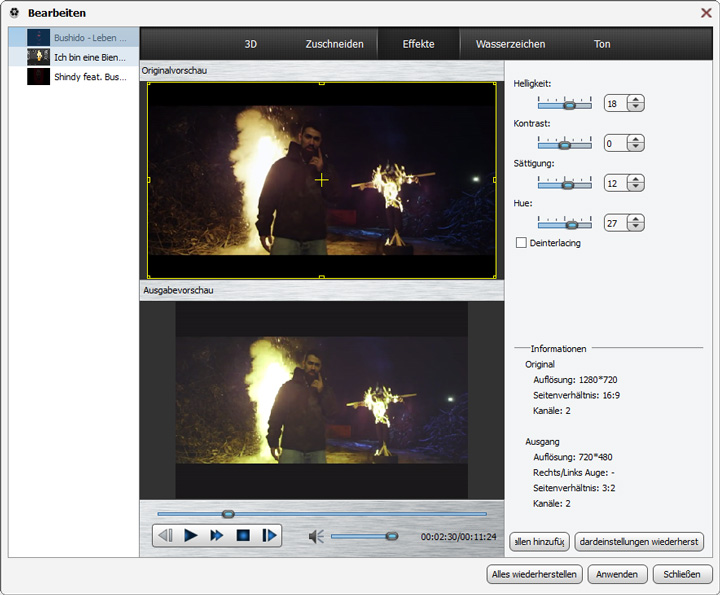Click the timecode 00:02:30/00:11:24
Screen dimensions: 720x595
[458, 536]
